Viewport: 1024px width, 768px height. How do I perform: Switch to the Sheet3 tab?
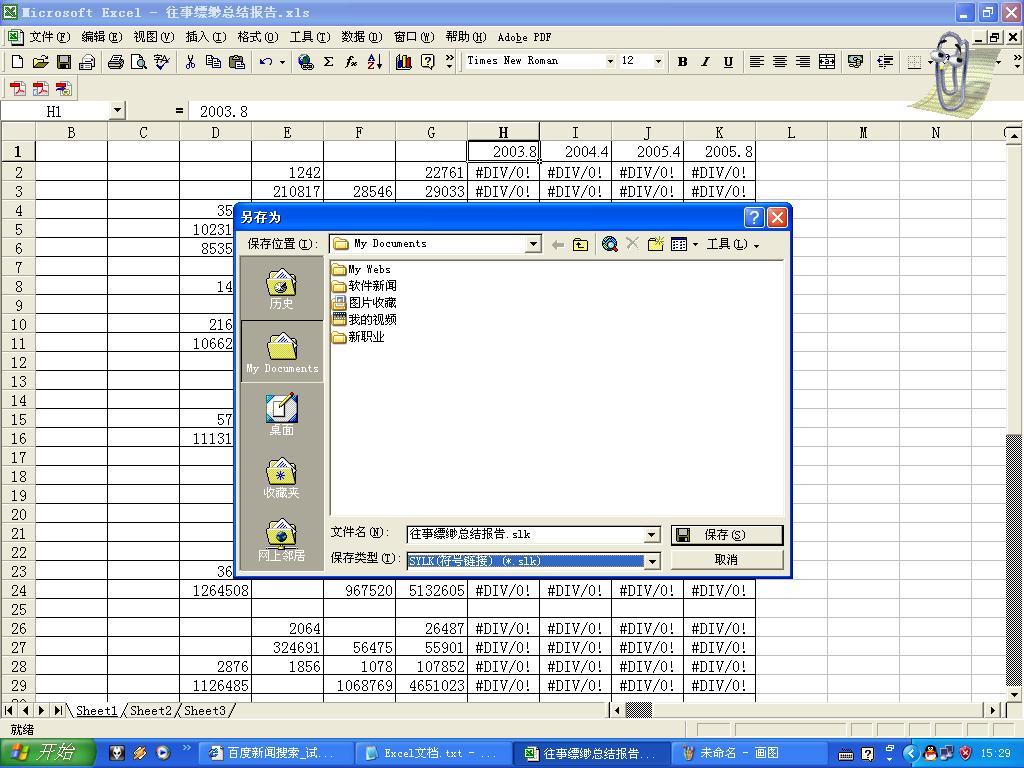click(204, 711)
